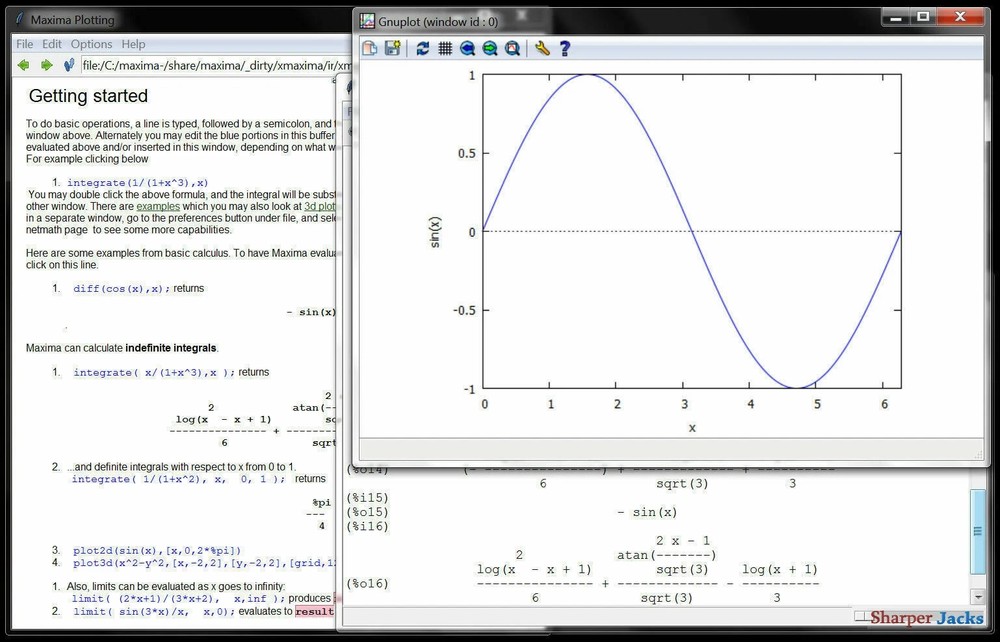This screenshot has width=1000, height=642.
Task: Follow the 'examples' hyperlink
Action: coord(158,207)
